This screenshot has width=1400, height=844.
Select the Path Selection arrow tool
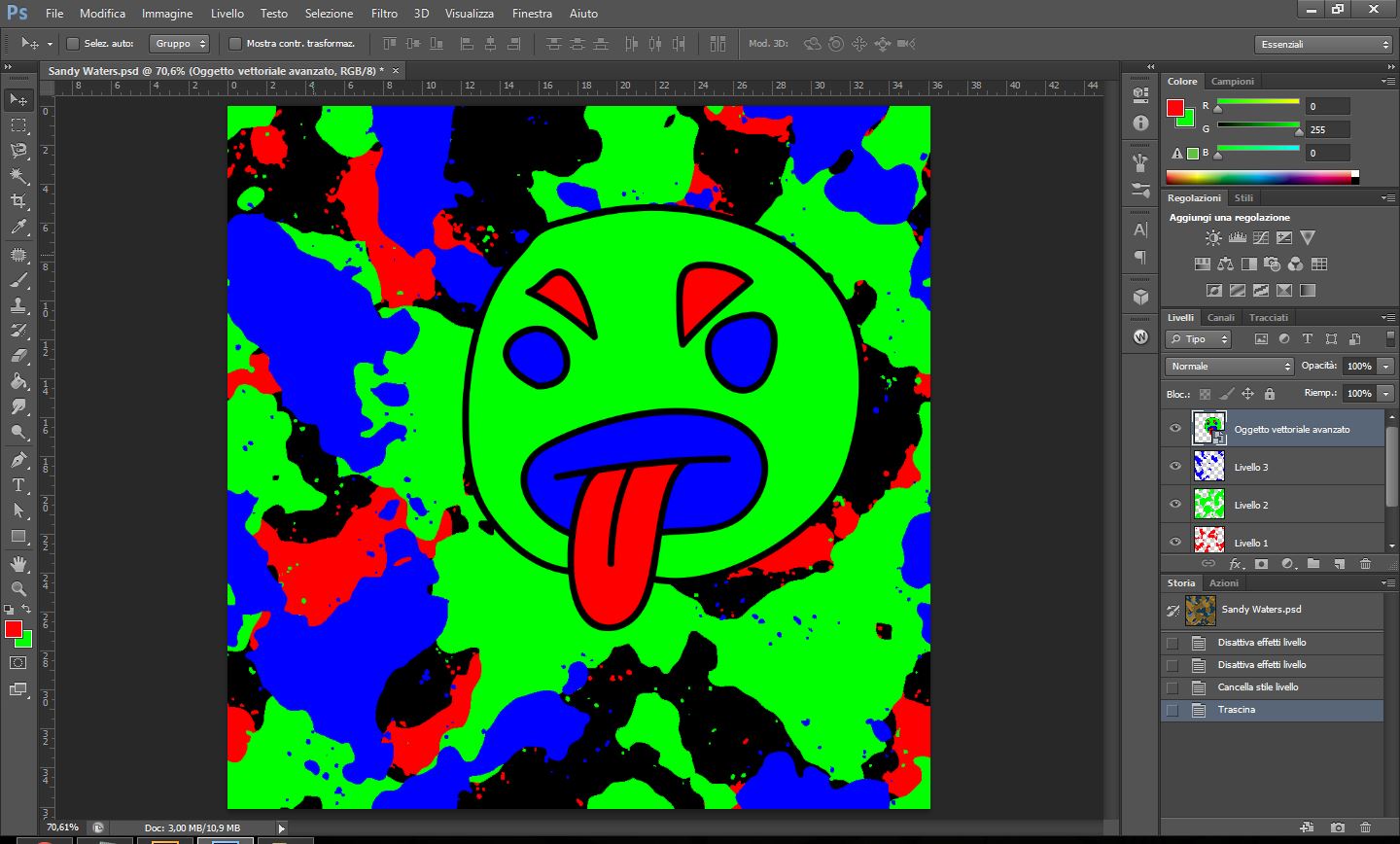pyautogui.click(x=18, y=510)
